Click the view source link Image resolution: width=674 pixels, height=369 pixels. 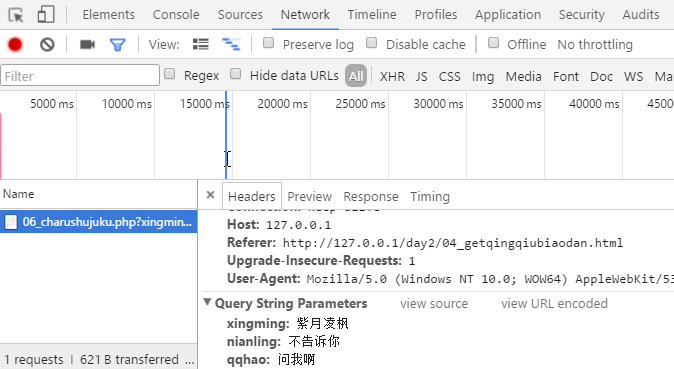[x=434, y=304]
